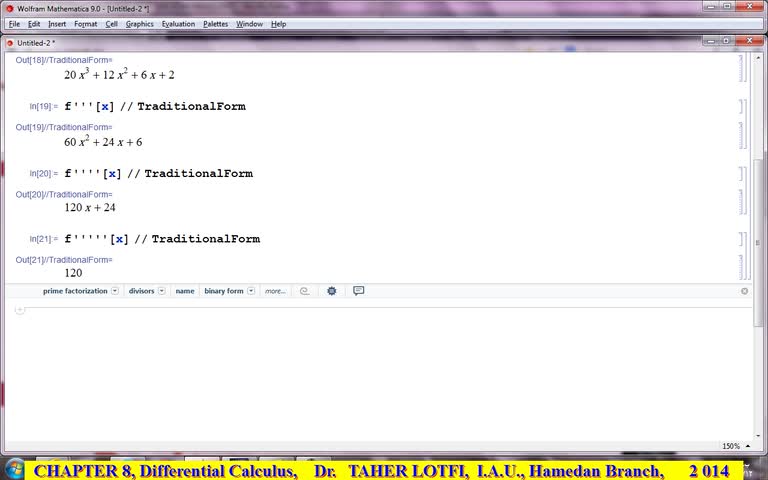This screenshot has height=480, width=768.
Task: Click the Out[21]//TraditionalForm= label
Action: coord(64,260)
